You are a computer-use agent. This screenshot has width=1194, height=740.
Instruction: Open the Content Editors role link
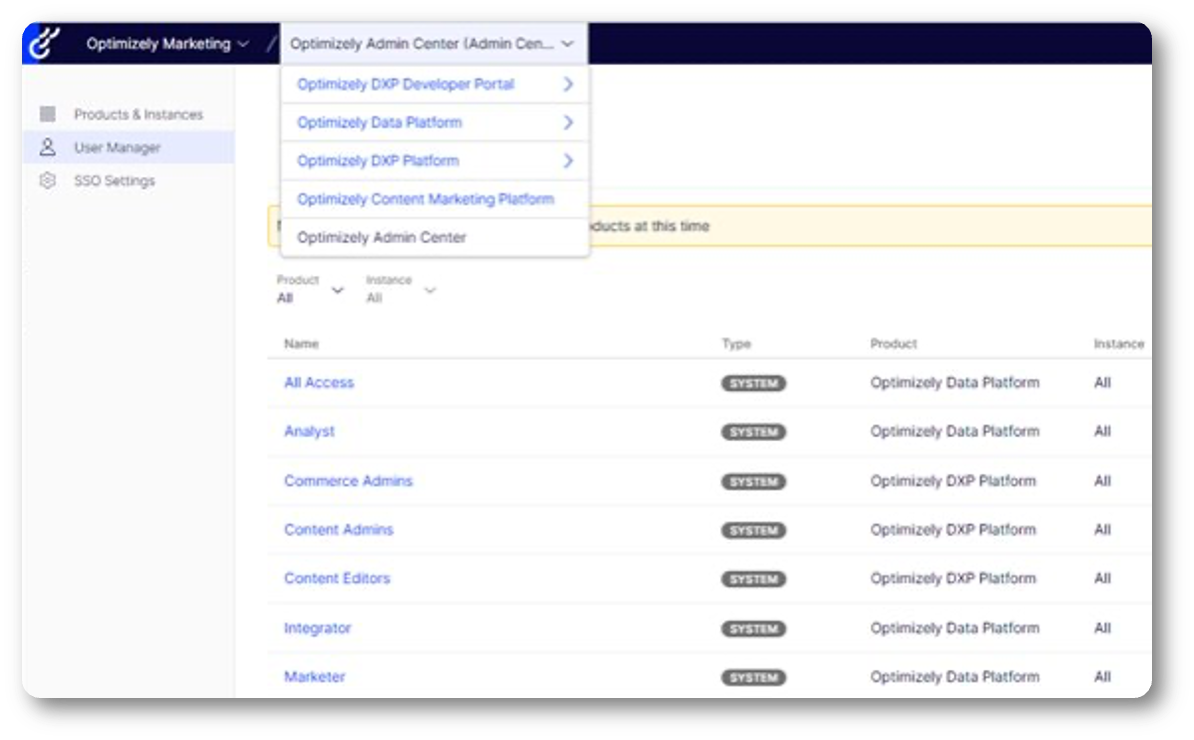[x=337, y=578]
